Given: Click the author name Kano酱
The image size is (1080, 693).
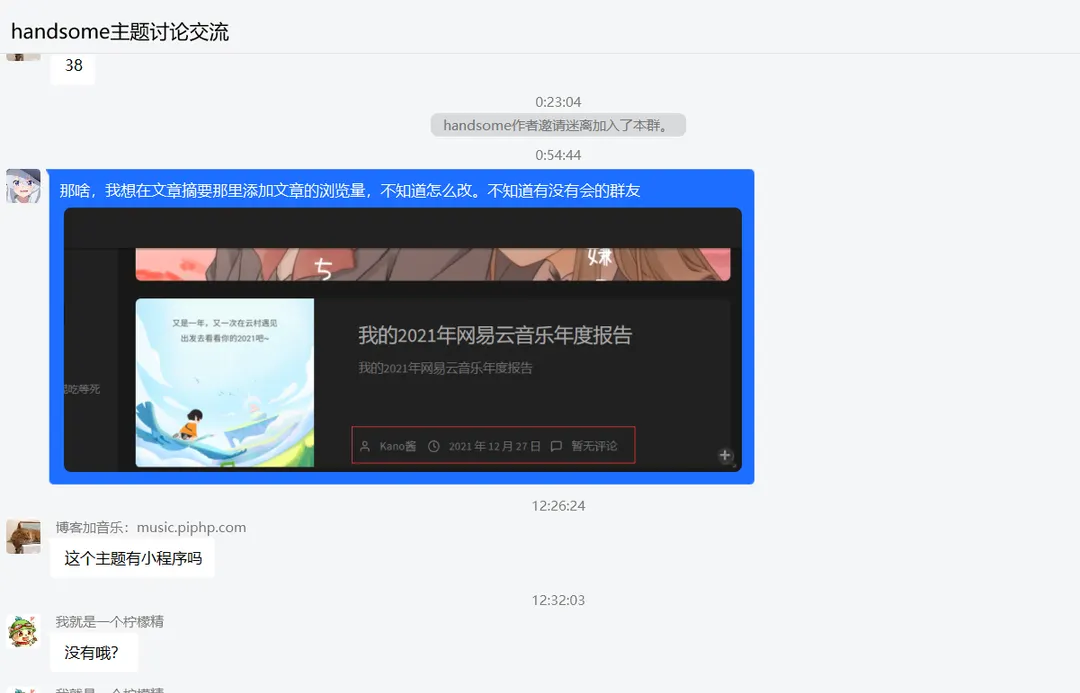Looking at the screenshot, I should tap(397, 446).
